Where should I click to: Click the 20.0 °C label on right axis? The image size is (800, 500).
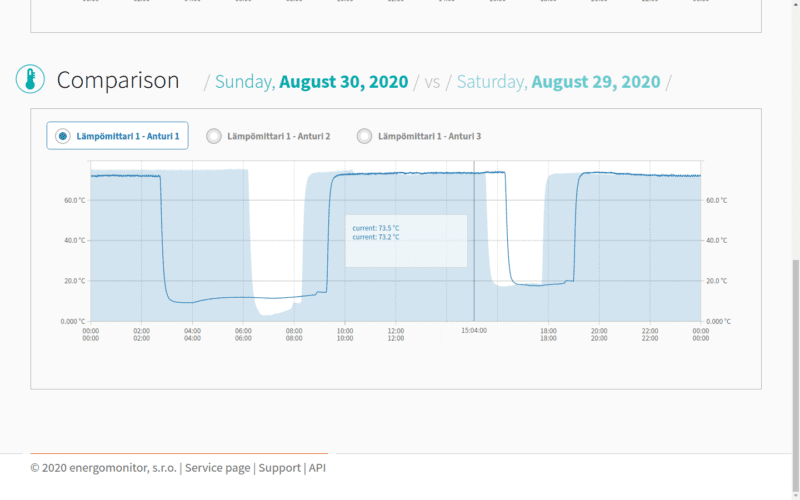[x=717, y=280]
